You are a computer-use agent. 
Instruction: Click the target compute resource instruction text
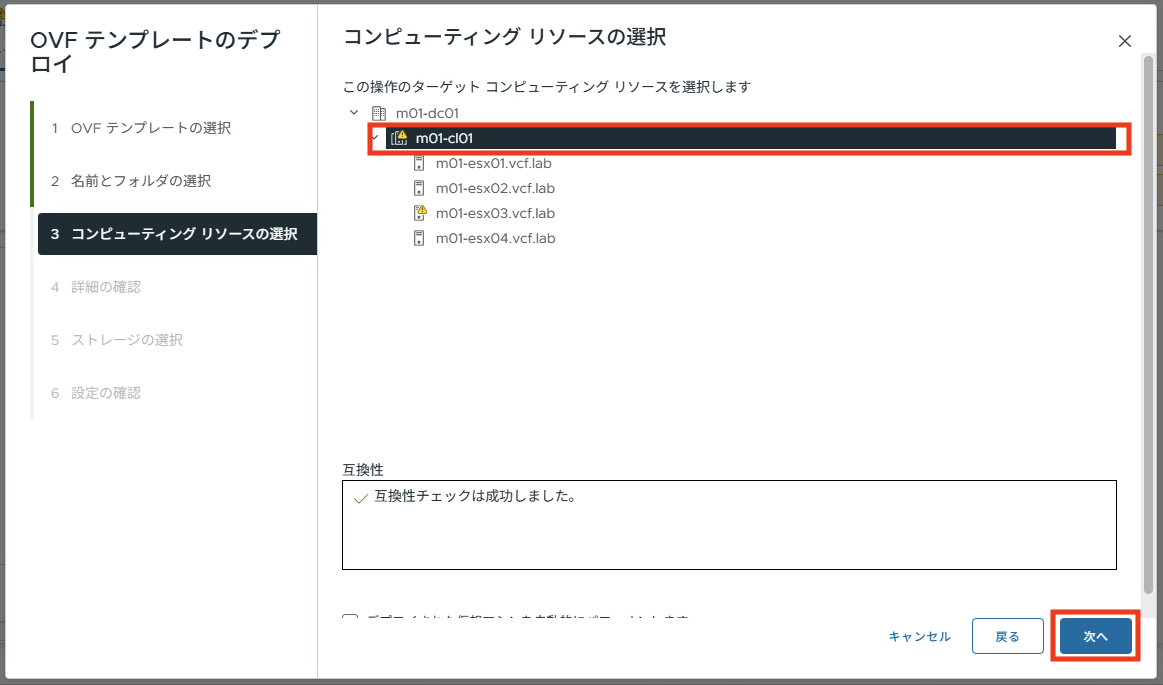coord(547,87)
